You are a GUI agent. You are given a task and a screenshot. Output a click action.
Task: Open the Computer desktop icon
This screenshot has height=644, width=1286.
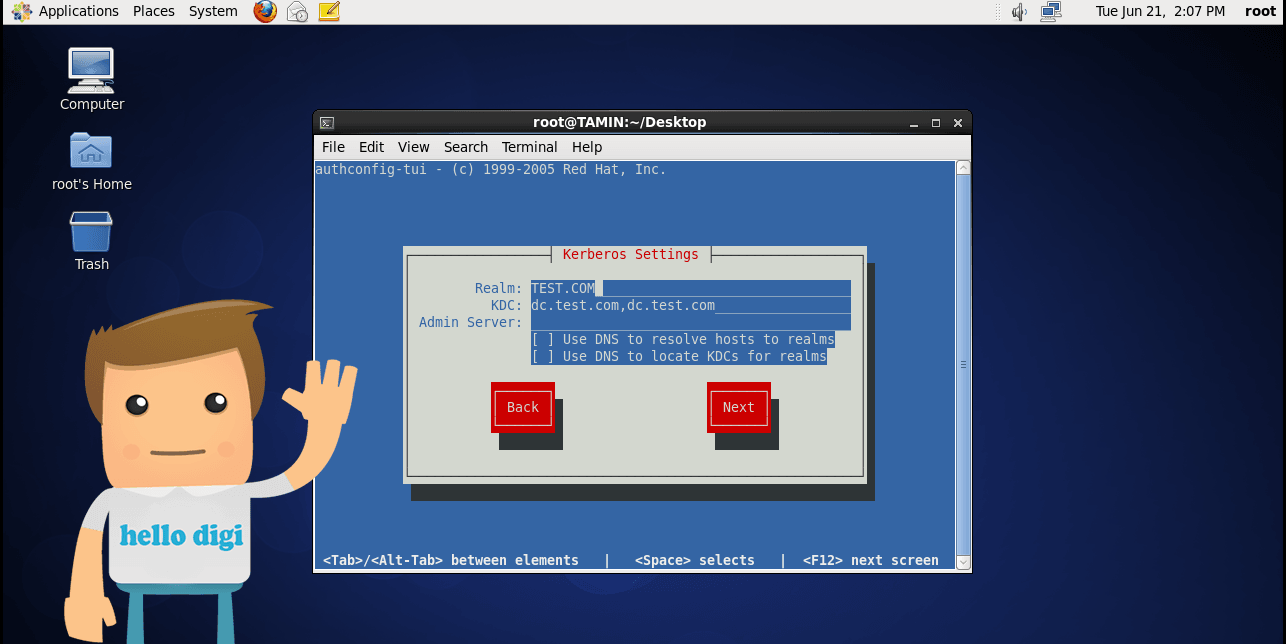tap(92, 80)
